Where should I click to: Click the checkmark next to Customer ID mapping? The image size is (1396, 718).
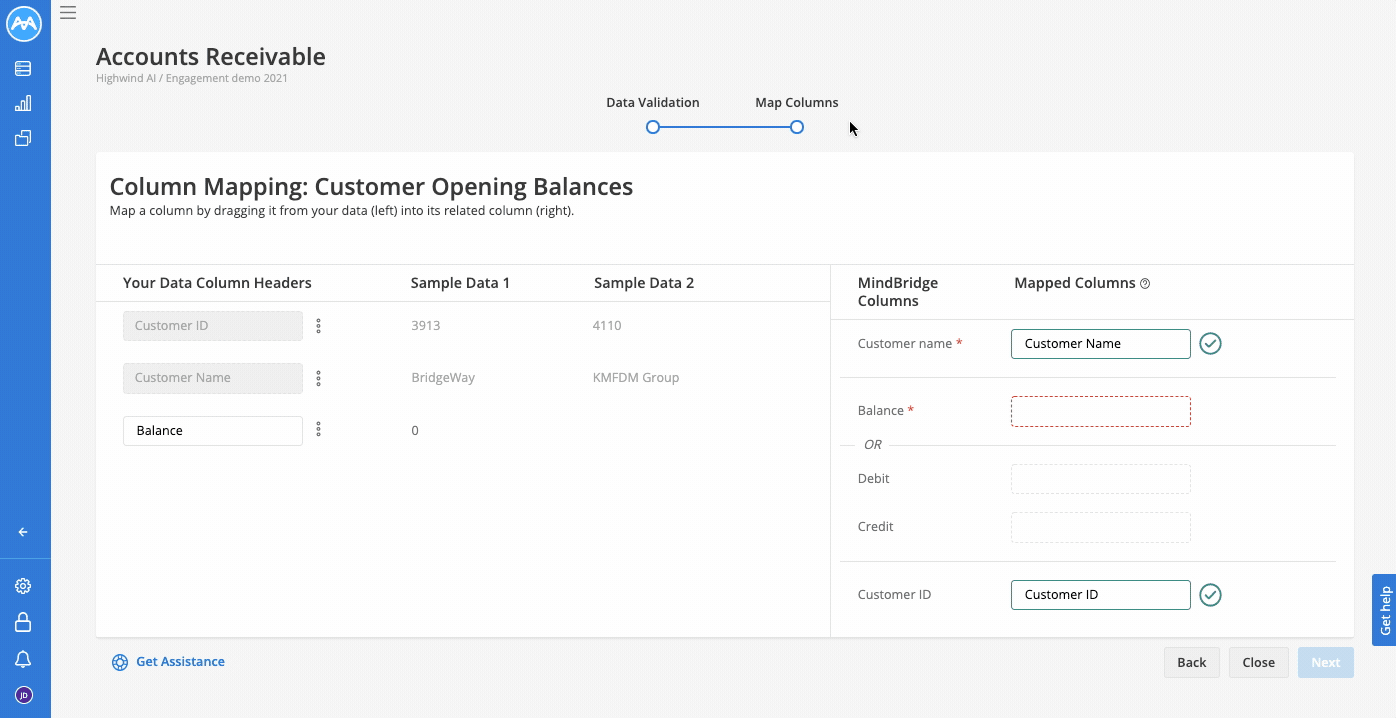click(1210, 595)
